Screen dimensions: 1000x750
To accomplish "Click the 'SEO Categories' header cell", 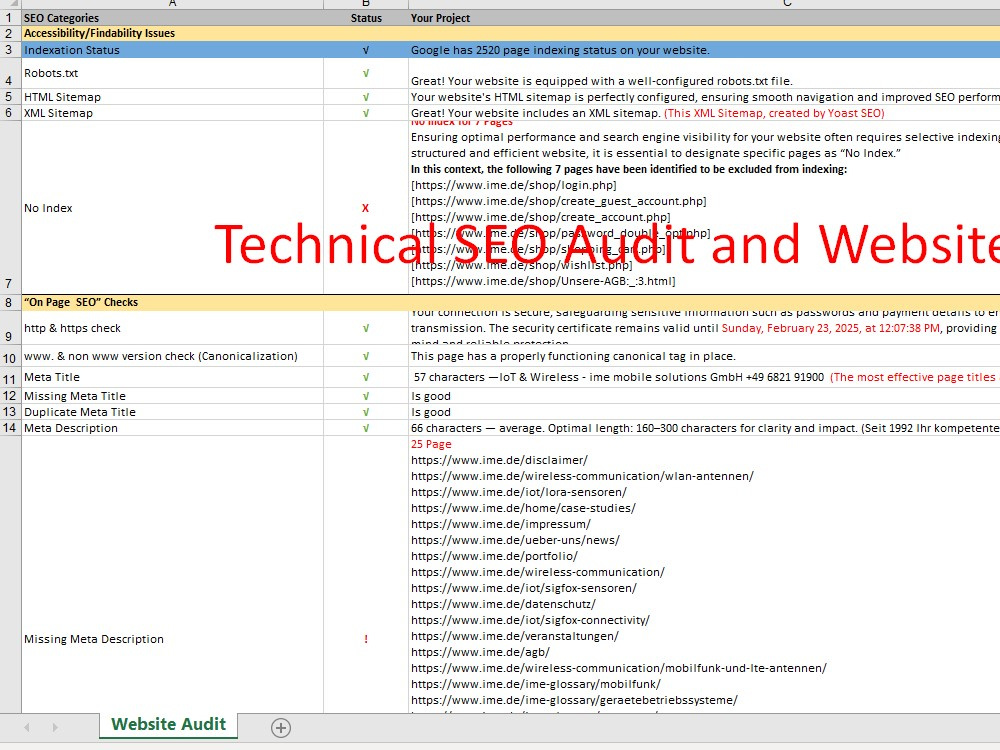I will (x=172, y=18).
